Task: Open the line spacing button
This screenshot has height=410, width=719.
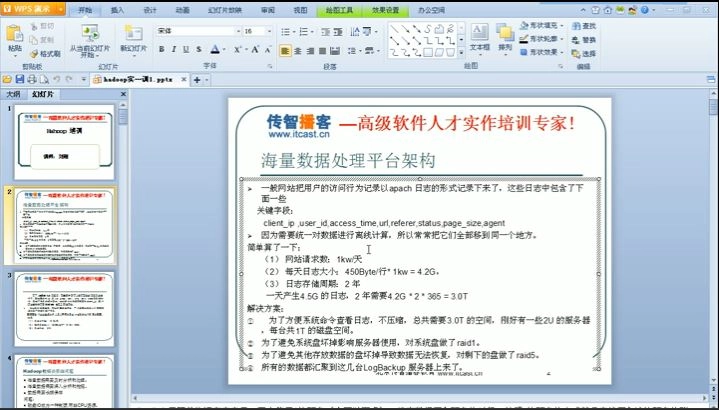Action: (x=353, y=50)
